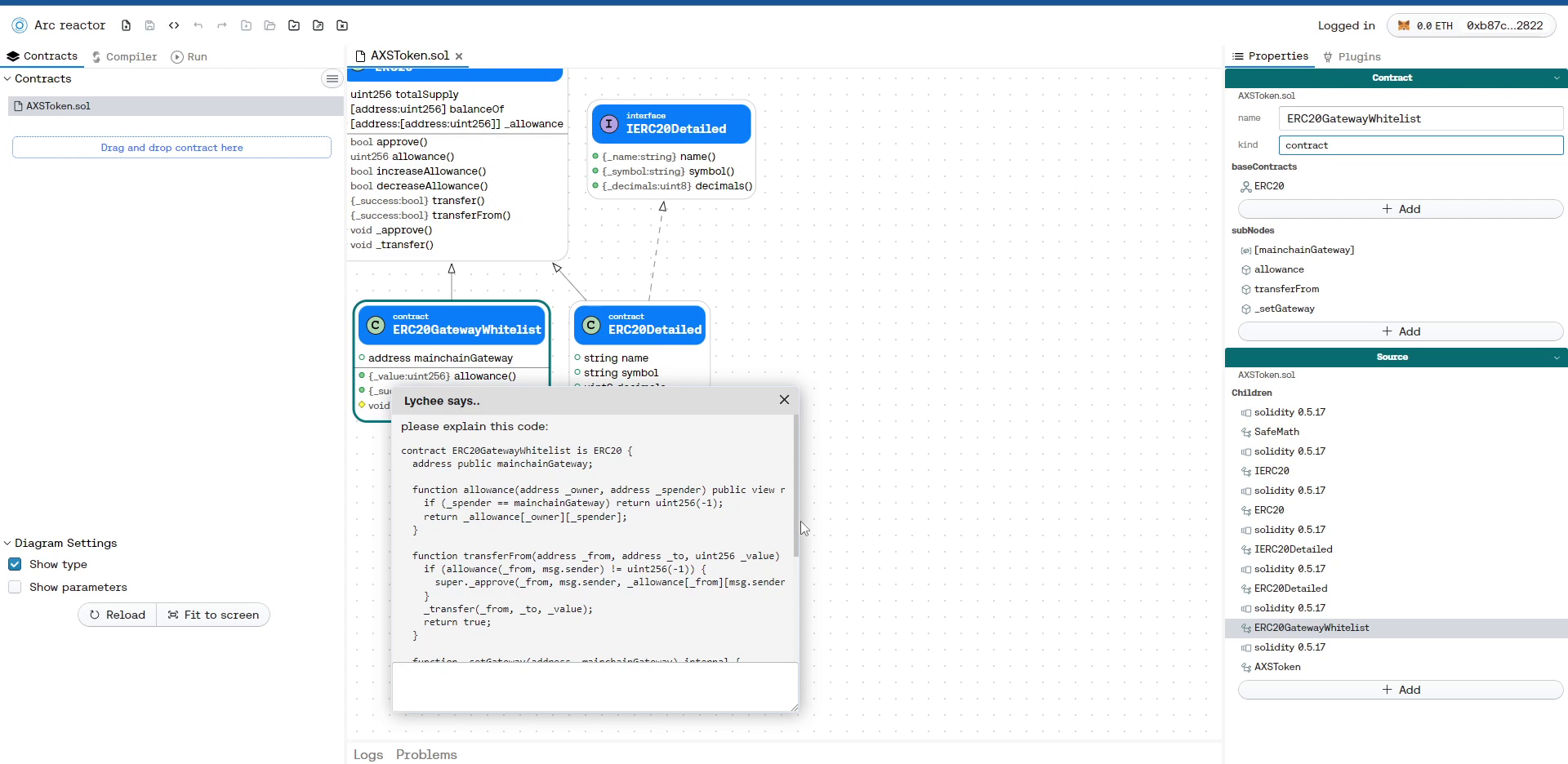Enable the Show parameters checkbox
This screenshot has width=1568, height=764.
(15, 587)
